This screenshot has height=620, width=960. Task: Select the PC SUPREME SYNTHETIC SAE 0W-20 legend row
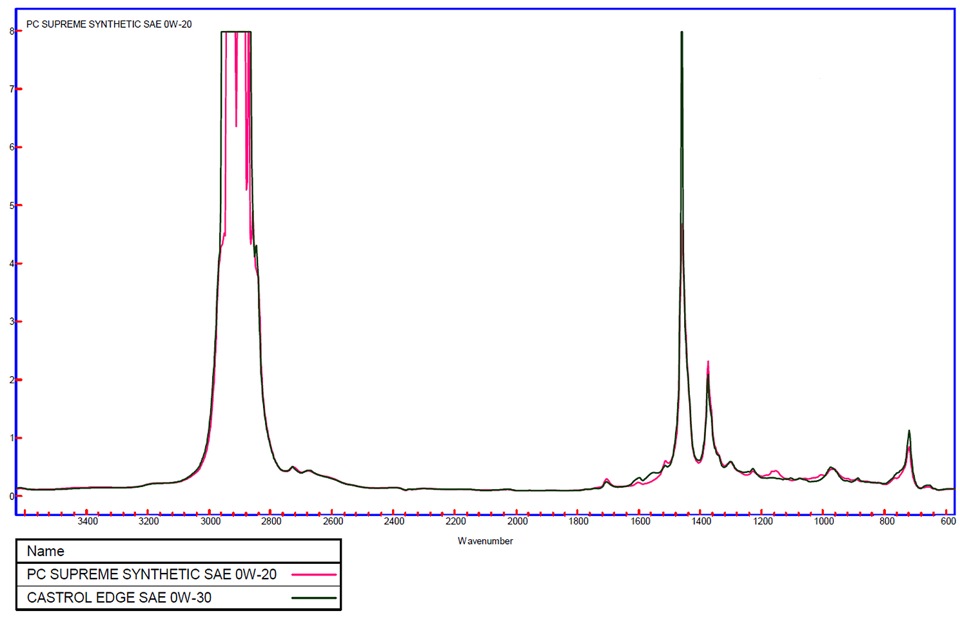pyautogui.click(x=178, y=575)
